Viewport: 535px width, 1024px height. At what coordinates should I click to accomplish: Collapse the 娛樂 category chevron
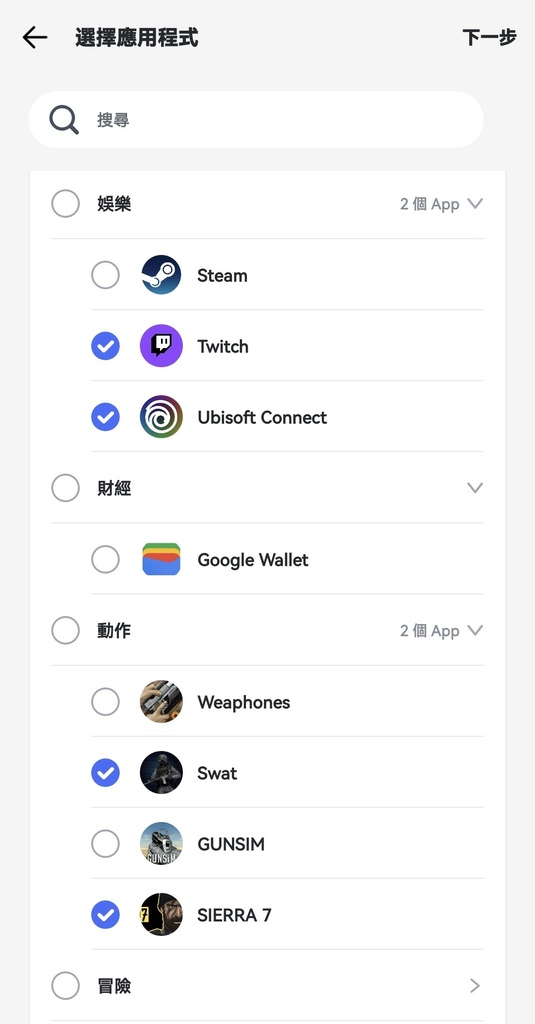[476, 204]
